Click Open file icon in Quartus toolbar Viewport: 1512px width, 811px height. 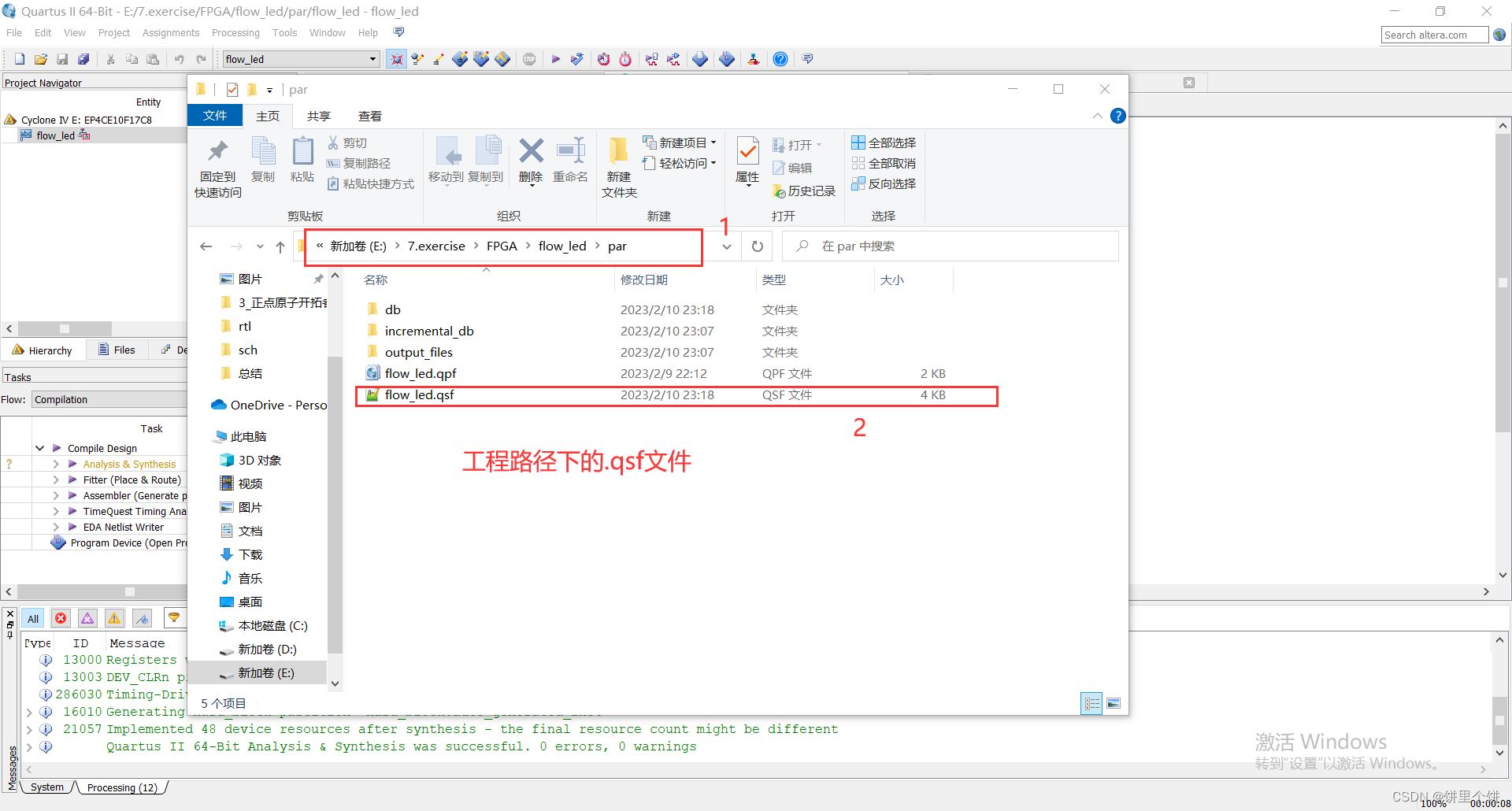click(41, 59)
